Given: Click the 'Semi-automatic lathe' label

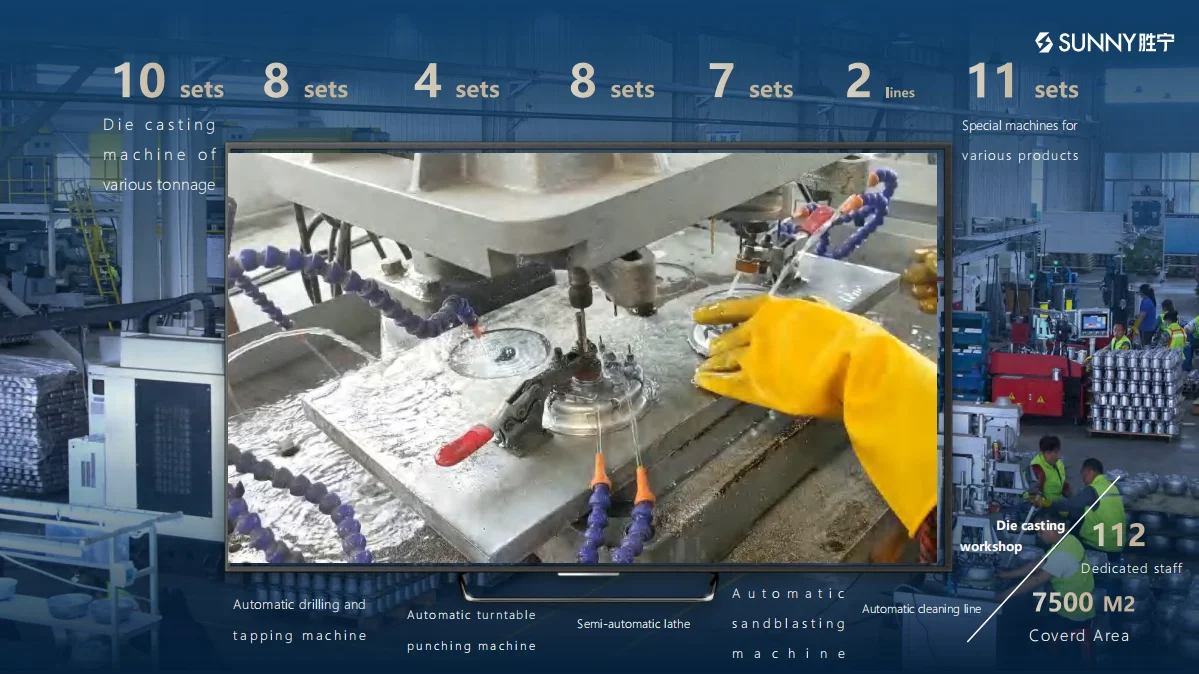Looking at the screenshot, I should (633, 624).
